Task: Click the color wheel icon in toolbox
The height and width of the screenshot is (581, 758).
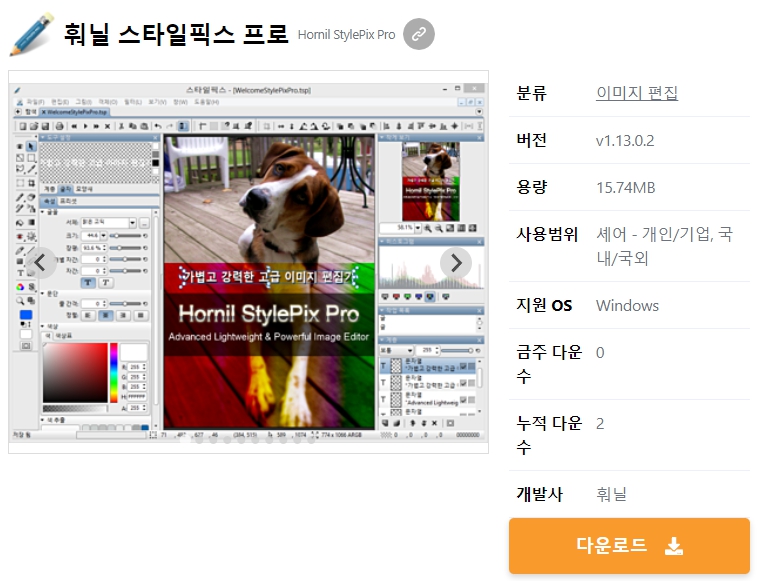Action: click(x=20, y=287)
